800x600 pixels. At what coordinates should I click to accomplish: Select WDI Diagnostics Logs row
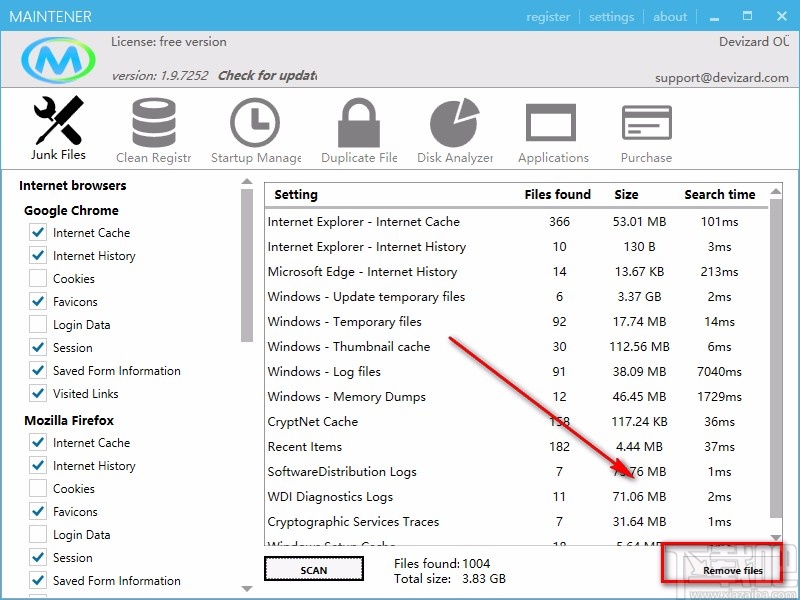pos(517,496)
